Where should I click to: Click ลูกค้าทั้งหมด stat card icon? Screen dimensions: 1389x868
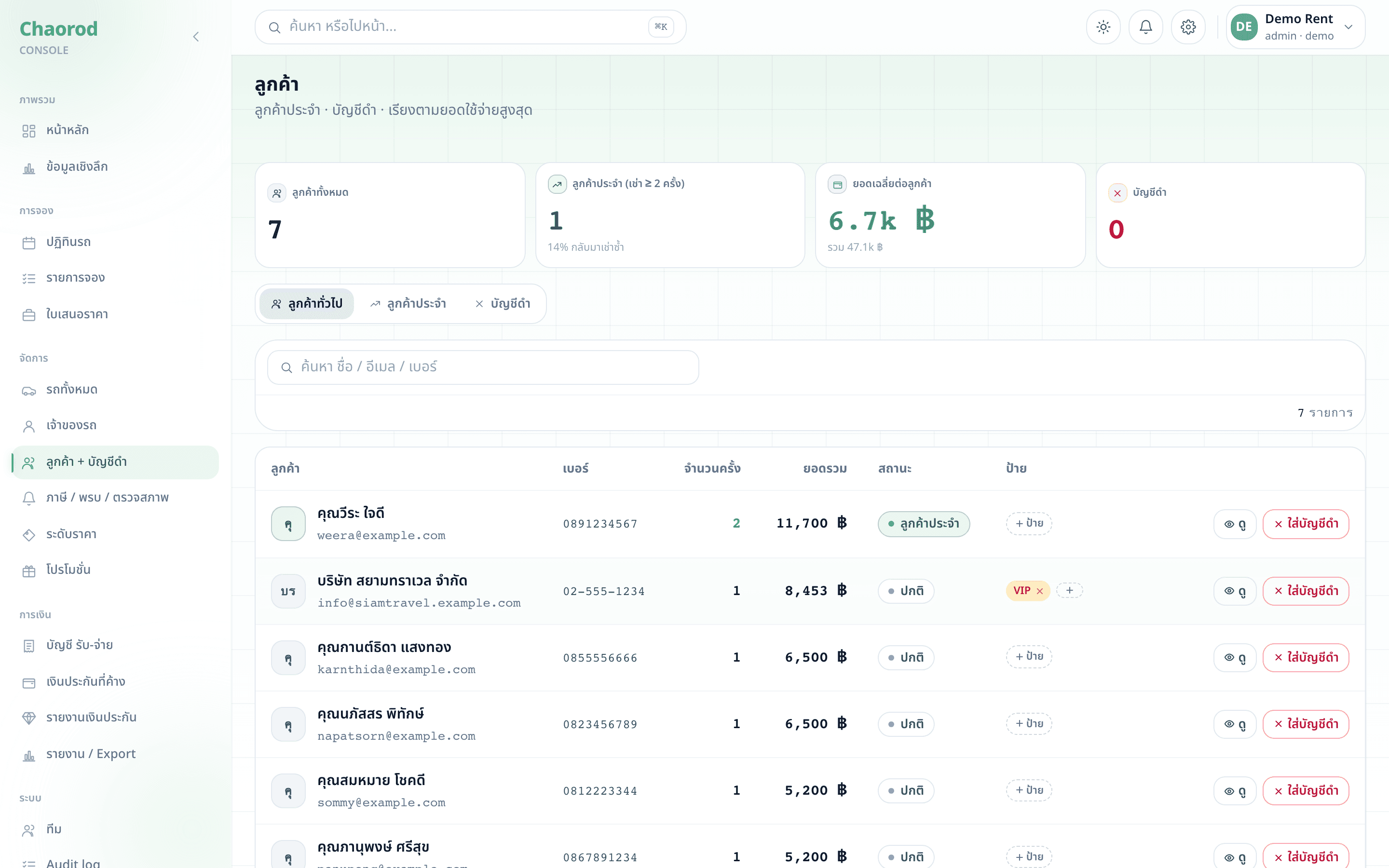tap(277, 193)
